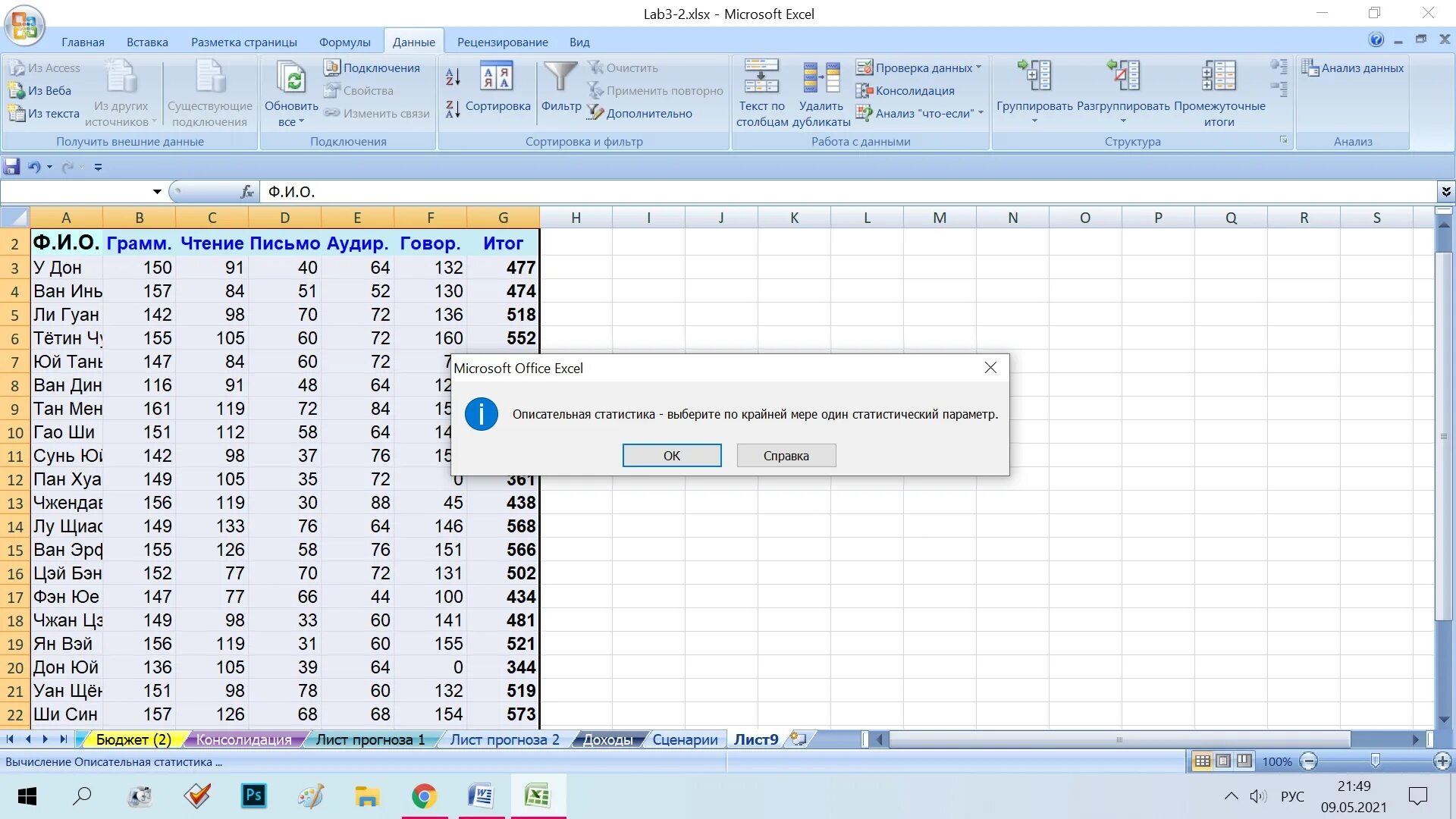The image size is (1456, 819).
Task: Click the zoom slider handle
Action: click(x=1376, y=761)
